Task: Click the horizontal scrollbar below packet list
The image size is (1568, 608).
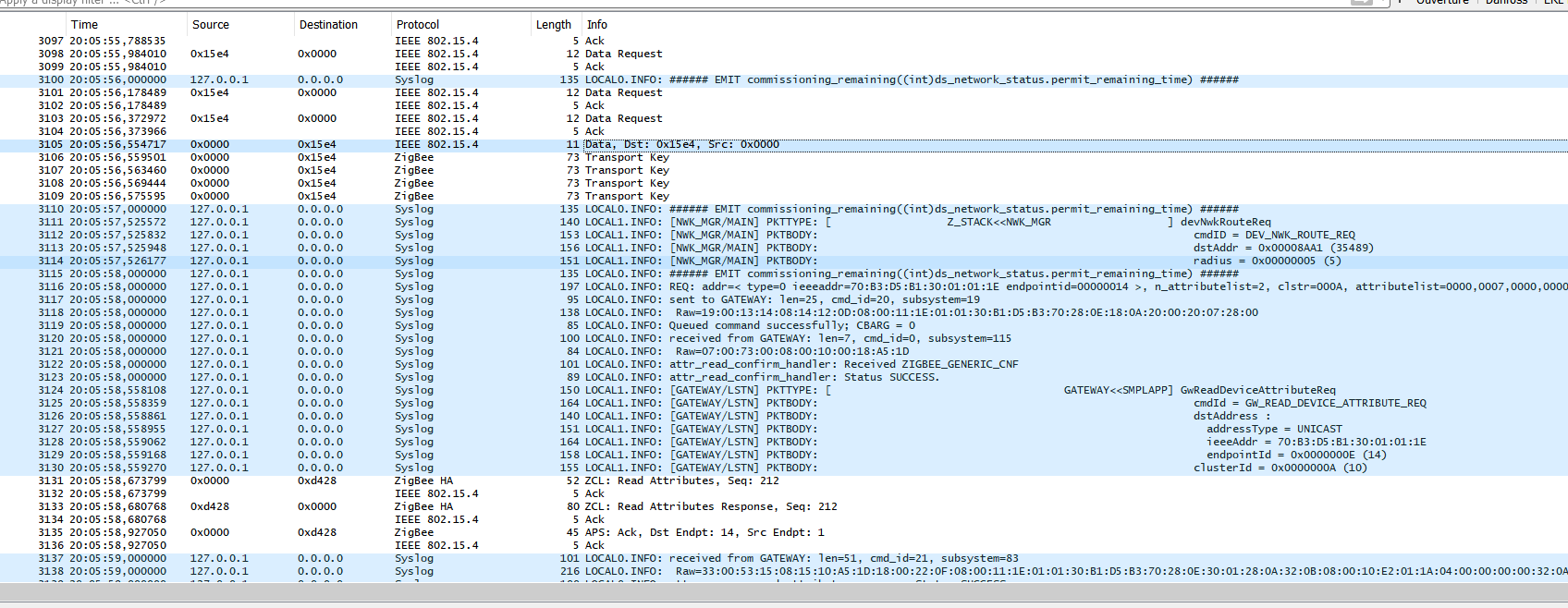Action: (x=784, y=591)
